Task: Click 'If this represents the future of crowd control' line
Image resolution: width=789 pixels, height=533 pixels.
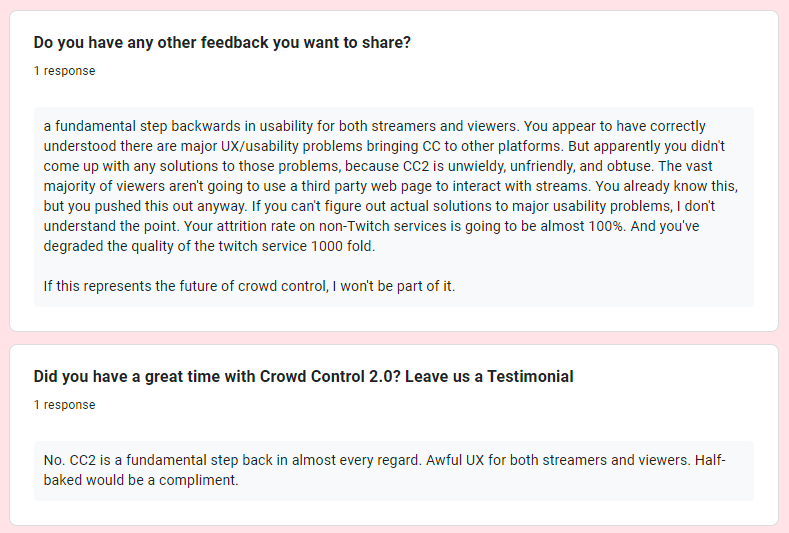Action: (x=249, y=286)
